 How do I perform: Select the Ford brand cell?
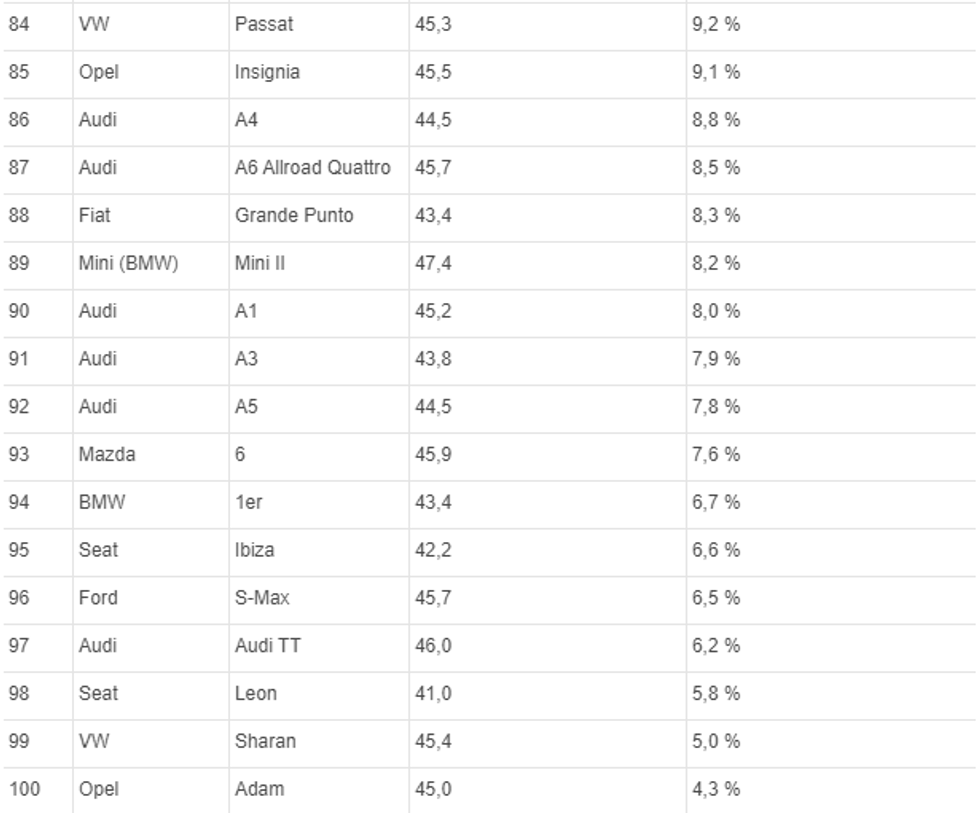[x=98, y=598]
